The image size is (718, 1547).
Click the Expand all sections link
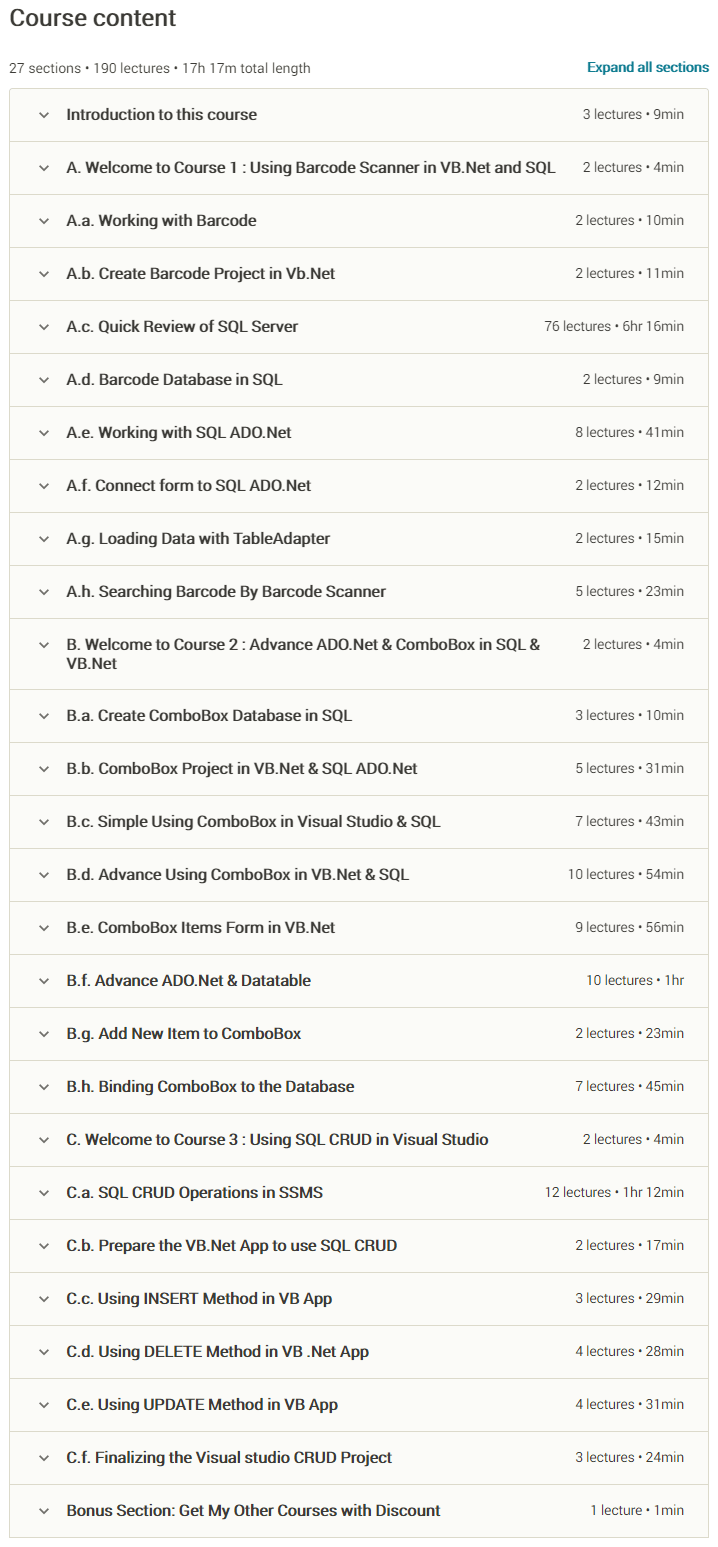click(648, 67)
